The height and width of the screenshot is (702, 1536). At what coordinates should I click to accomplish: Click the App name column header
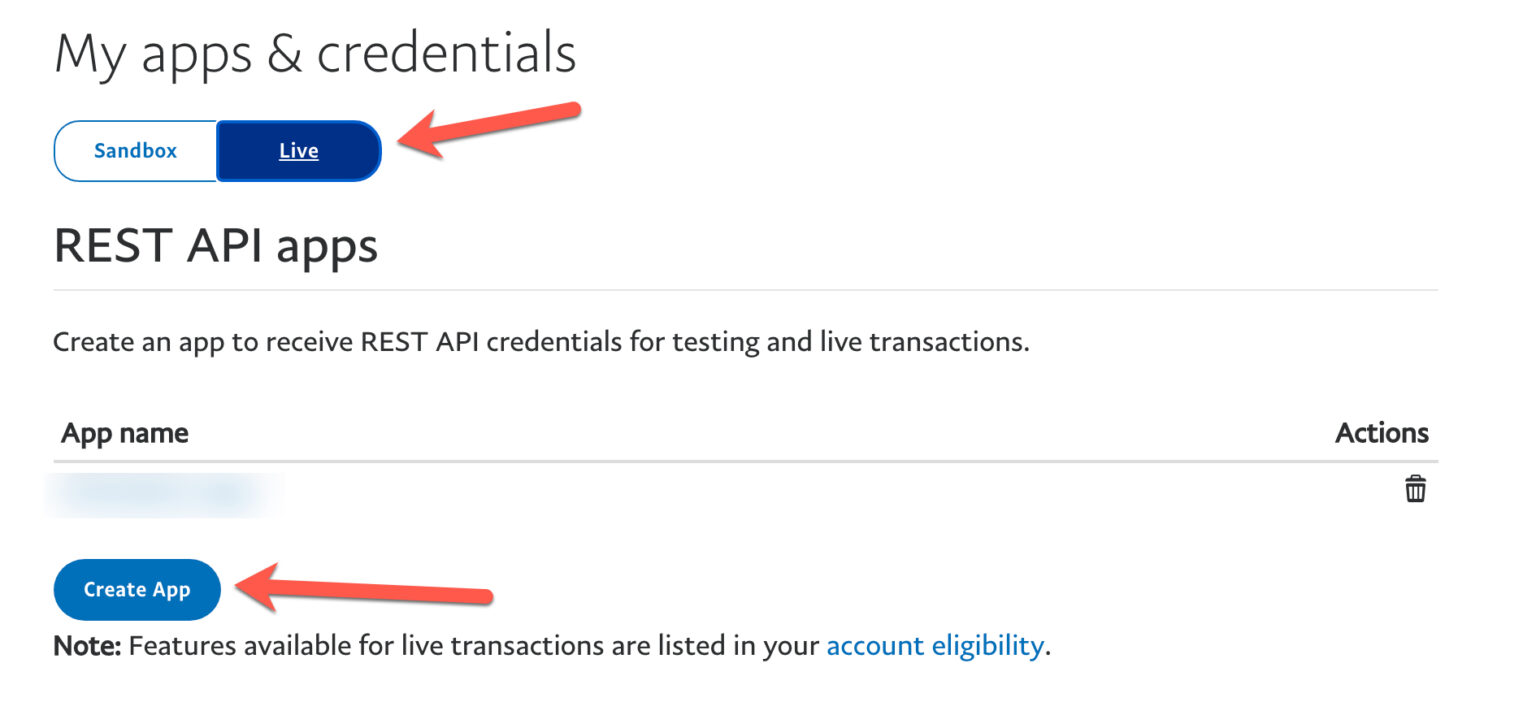coord(125,433)
